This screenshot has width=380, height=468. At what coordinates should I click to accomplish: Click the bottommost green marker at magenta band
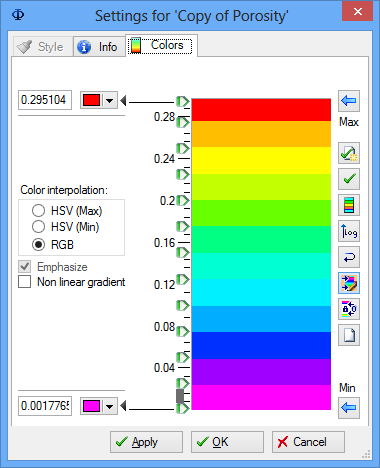point(183,408)
